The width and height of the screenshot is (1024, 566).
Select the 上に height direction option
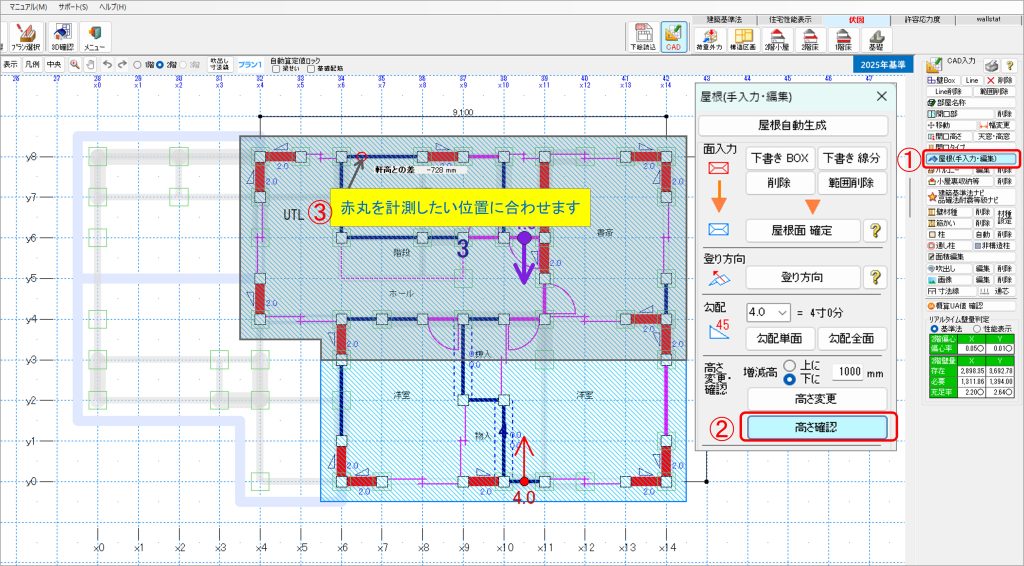click(x=789, y=364)
